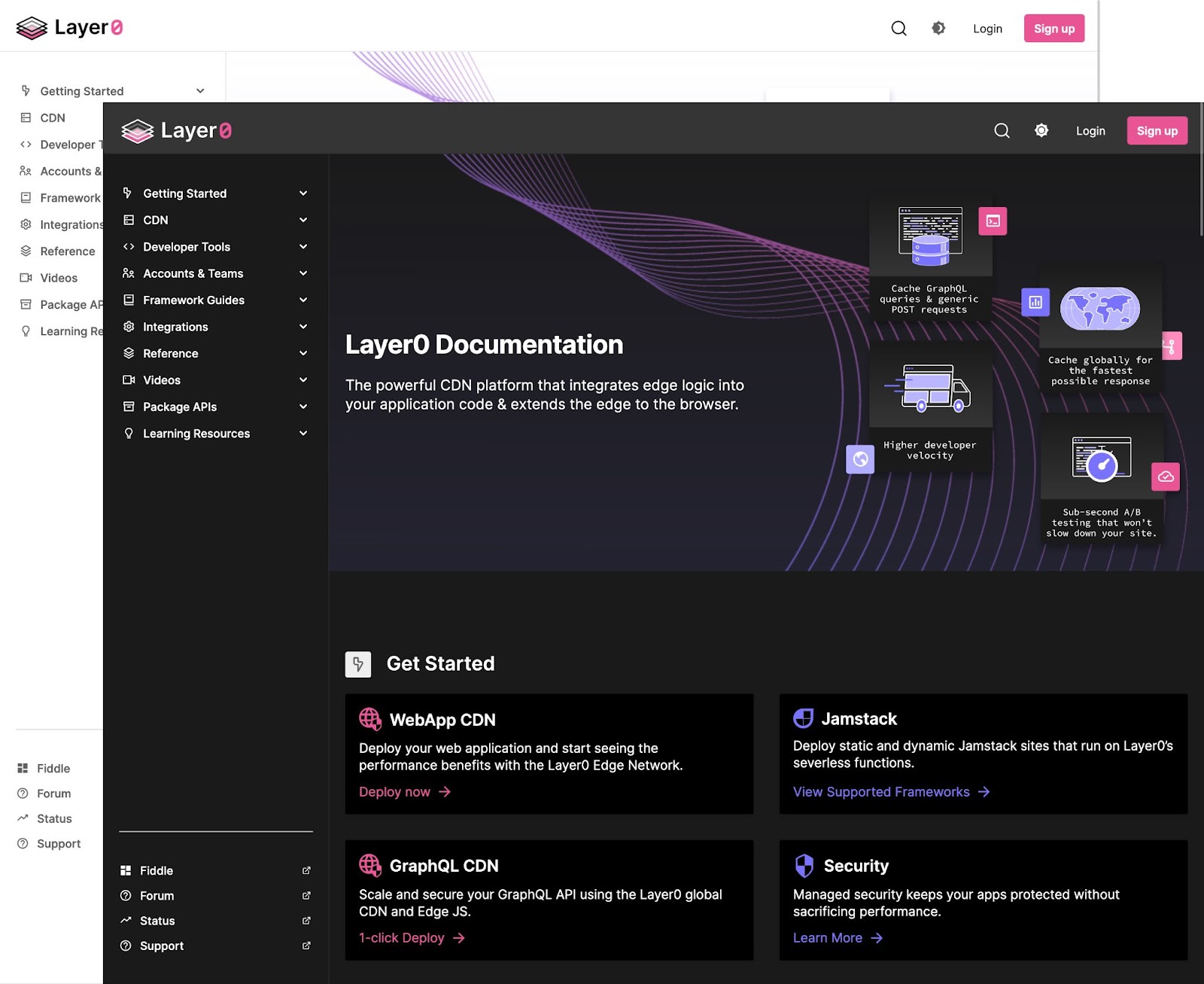Expand Package APIs chevron in dark sidebar
Image resolution: width=1204 pixels, height=984 pixels.
point(303,407)
